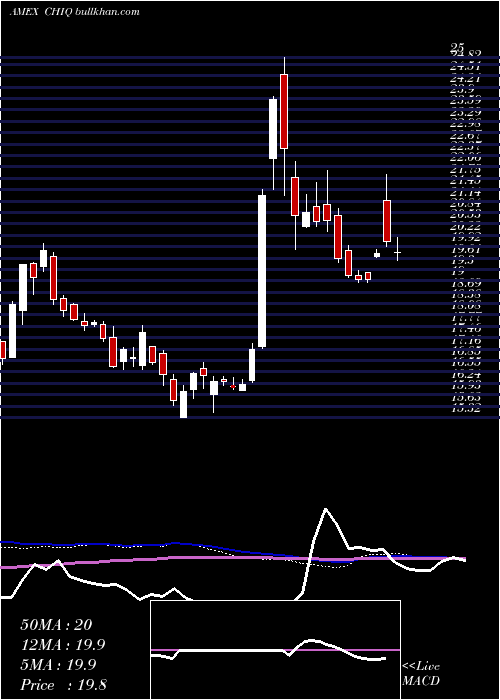Image resolution: width=500 pixels, height=700 pixels.
Task: Select the 'Price : 19.8' readout
Action: [x=63, y=685]
